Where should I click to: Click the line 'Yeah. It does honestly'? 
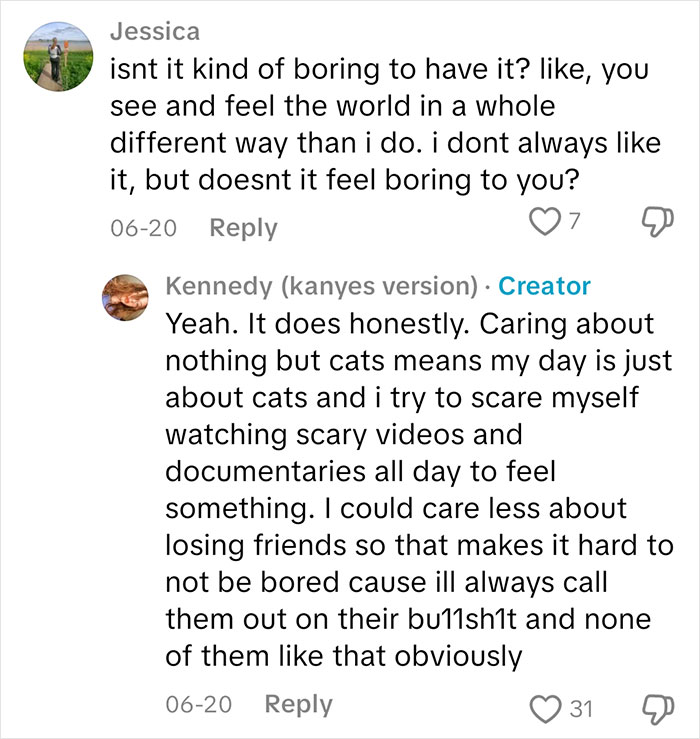(410, 324)
